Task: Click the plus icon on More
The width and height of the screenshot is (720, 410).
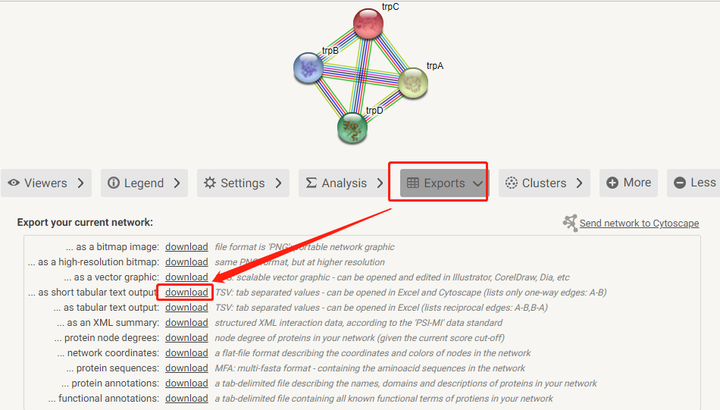Action: [610, 183]
